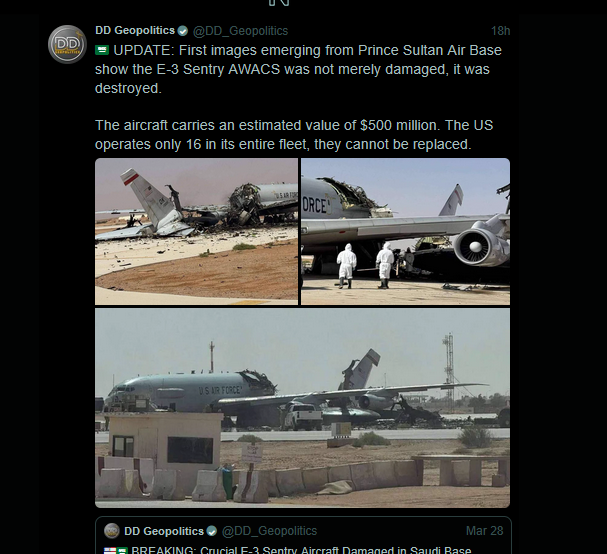Click the quoted post's @DD_Geopolitics handle
The width and height of the screenshot is (607, 554).
click(269, 530)
